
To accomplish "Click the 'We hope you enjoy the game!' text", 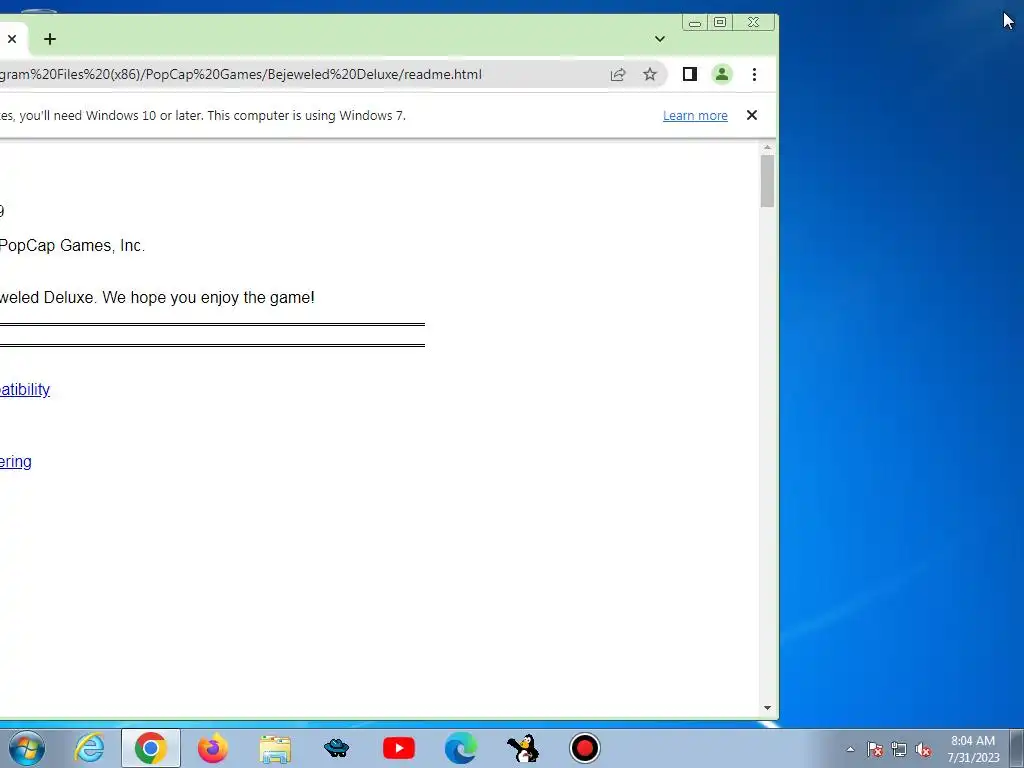I will [208, 298].
